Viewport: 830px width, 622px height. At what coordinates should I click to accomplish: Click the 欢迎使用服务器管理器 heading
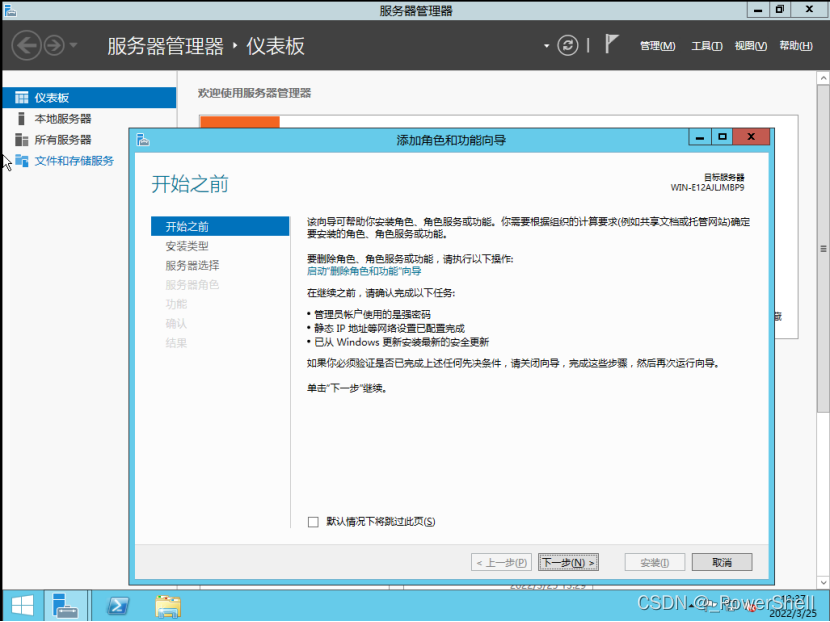[255, 93]
